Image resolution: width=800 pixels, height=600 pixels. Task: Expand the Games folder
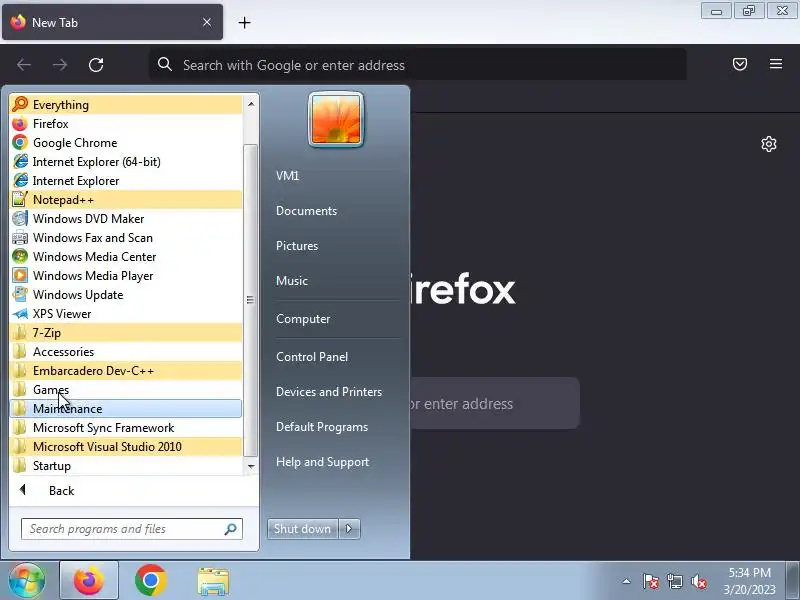(x=126, y=390)
